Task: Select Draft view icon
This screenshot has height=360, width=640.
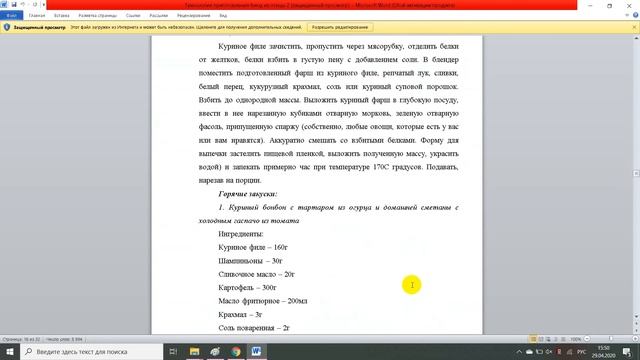Action: click(563, 339)
